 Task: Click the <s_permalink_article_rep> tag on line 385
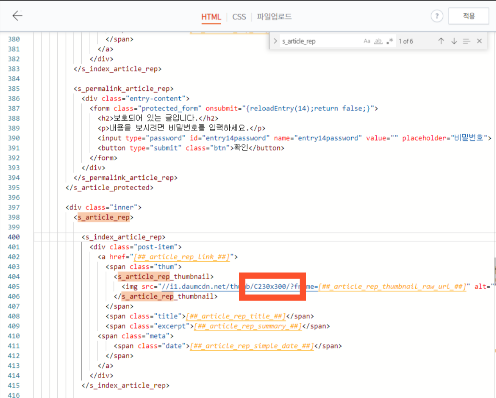(x=124, y=89)
